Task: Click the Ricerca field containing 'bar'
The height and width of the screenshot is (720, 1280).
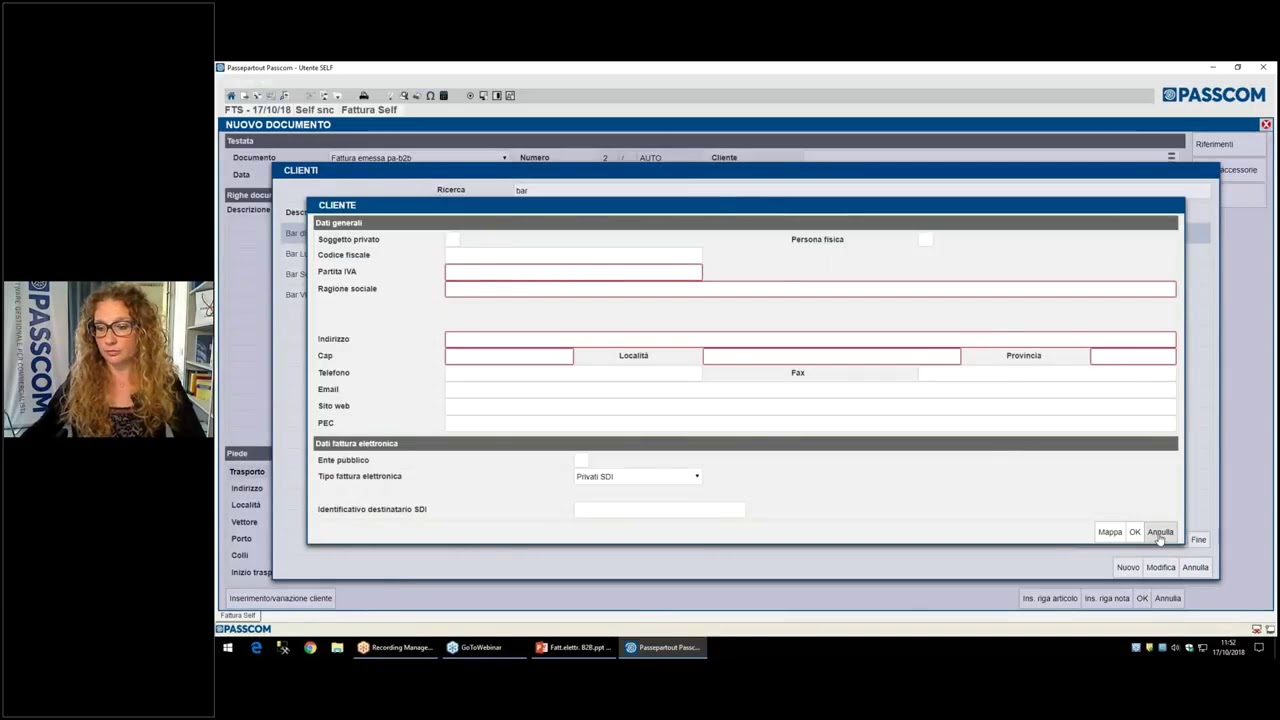Action: coord(860,190)
